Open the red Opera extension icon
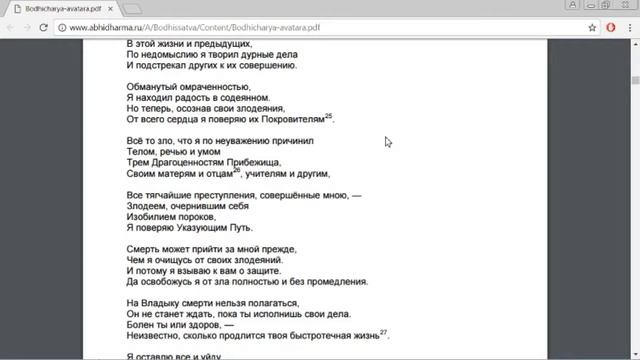 (611, 28)
